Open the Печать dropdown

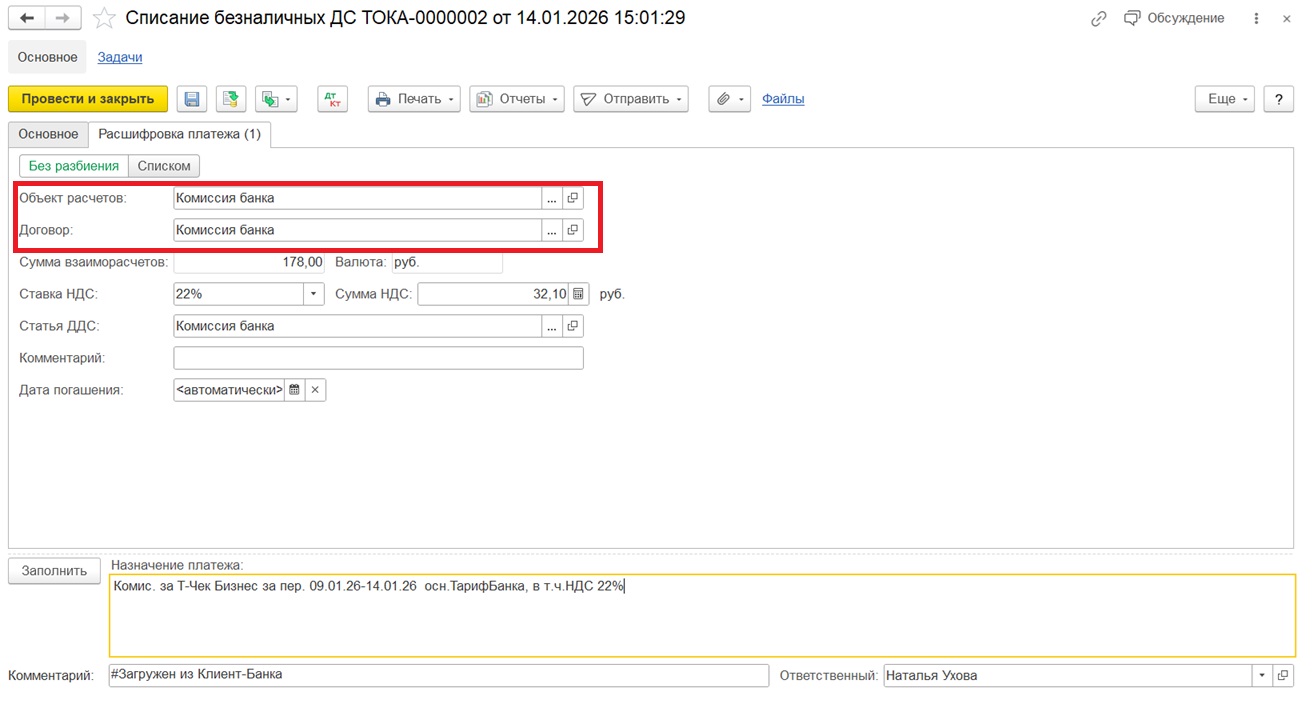pos(414,99)
